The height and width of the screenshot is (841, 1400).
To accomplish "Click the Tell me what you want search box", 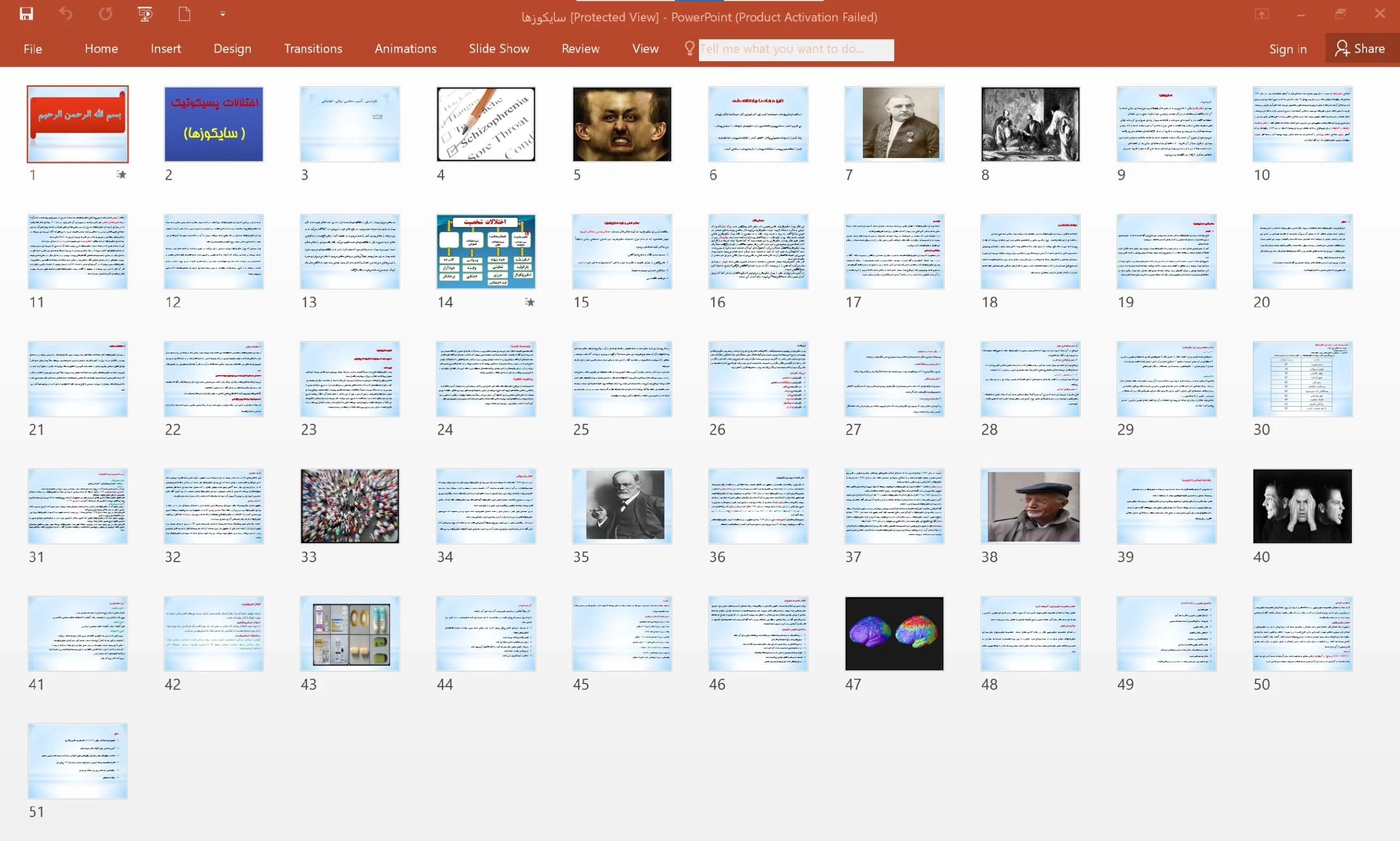I will pos(796,49).
